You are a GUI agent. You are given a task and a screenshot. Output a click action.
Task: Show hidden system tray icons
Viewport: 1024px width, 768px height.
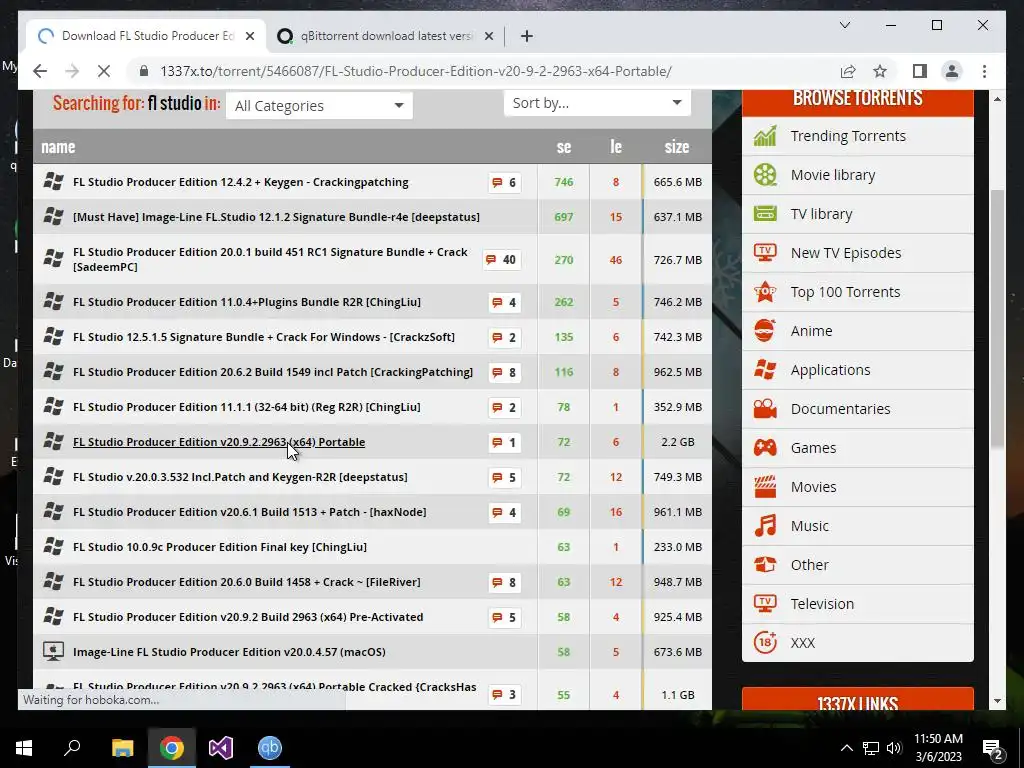tap(846, 748)
